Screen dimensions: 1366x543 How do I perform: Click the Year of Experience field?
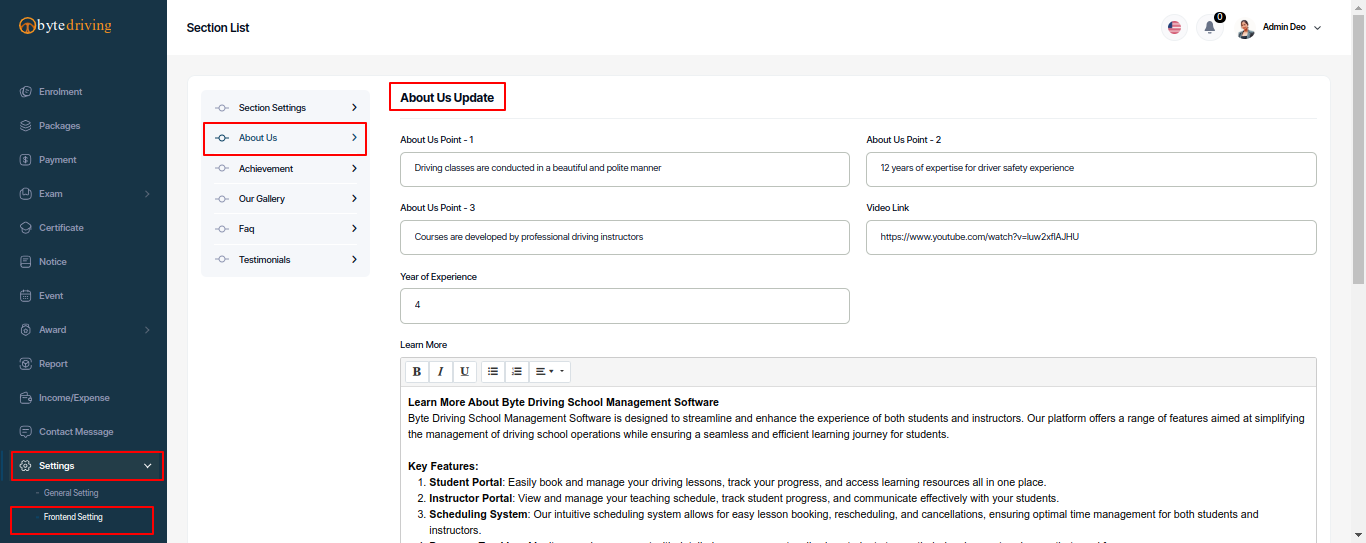click(624, 306)
